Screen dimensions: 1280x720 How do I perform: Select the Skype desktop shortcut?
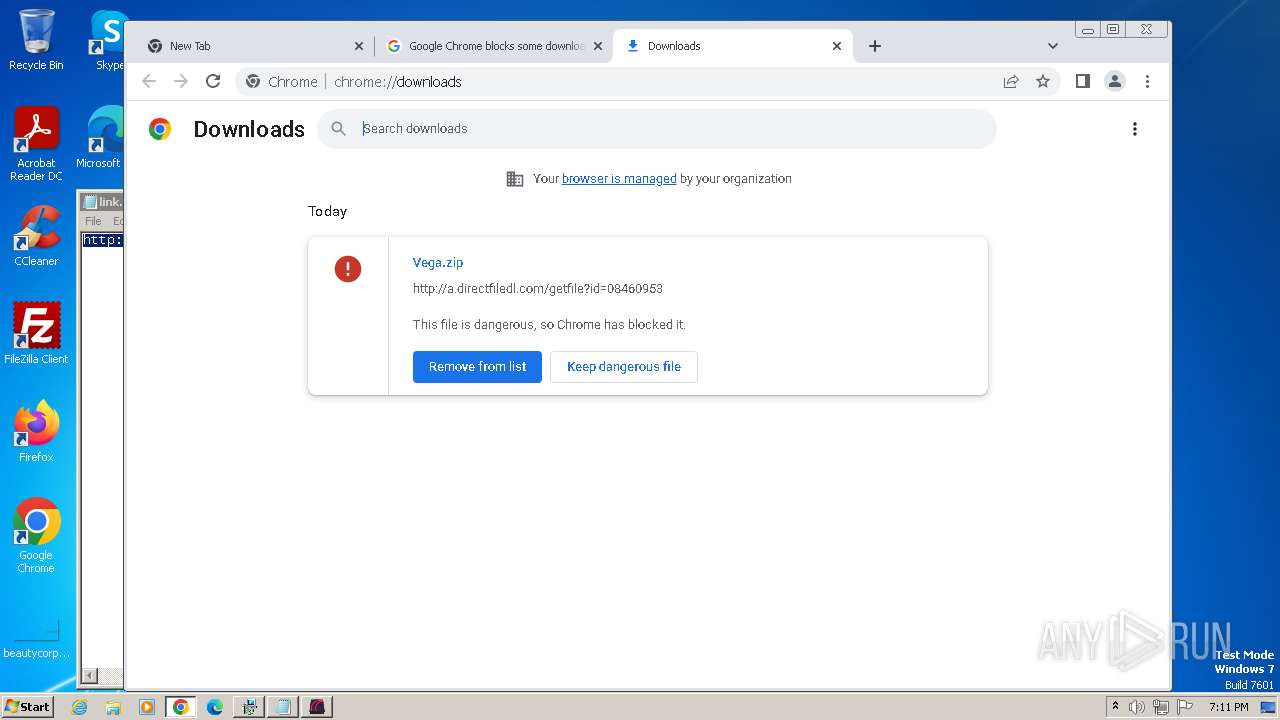pyautogui.click(x=108, y=40)
